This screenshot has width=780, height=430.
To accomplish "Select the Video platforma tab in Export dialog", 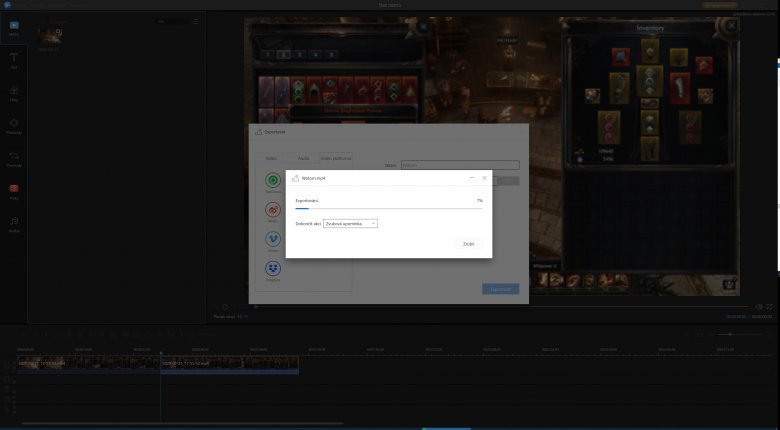I will (x=336, y=158).
